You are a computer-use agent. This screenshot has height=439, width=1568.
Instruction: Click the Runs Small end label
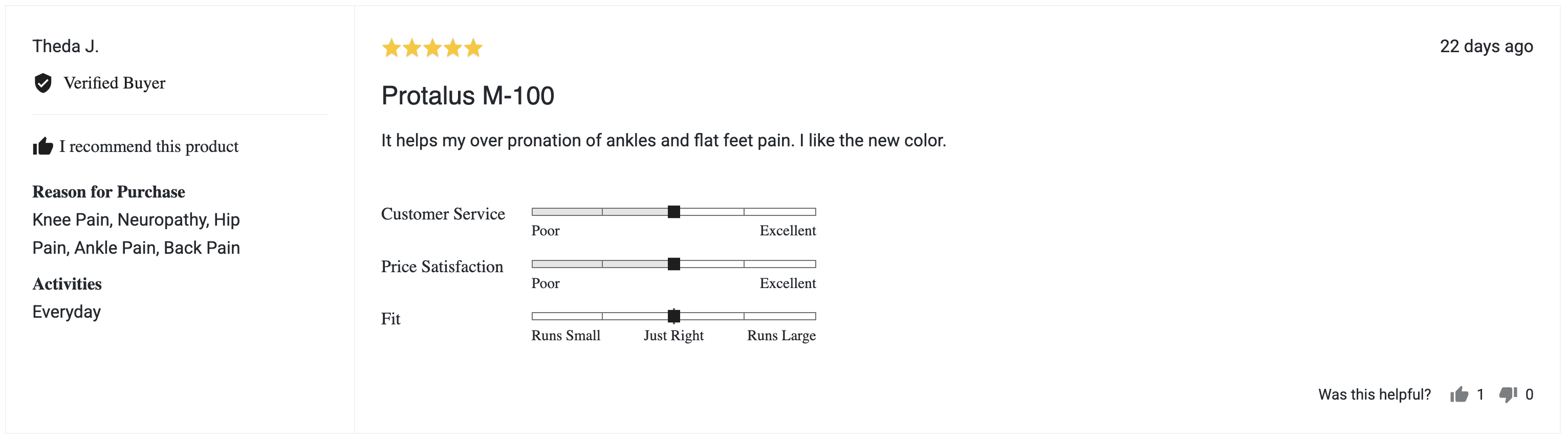(x=565, y=336)
